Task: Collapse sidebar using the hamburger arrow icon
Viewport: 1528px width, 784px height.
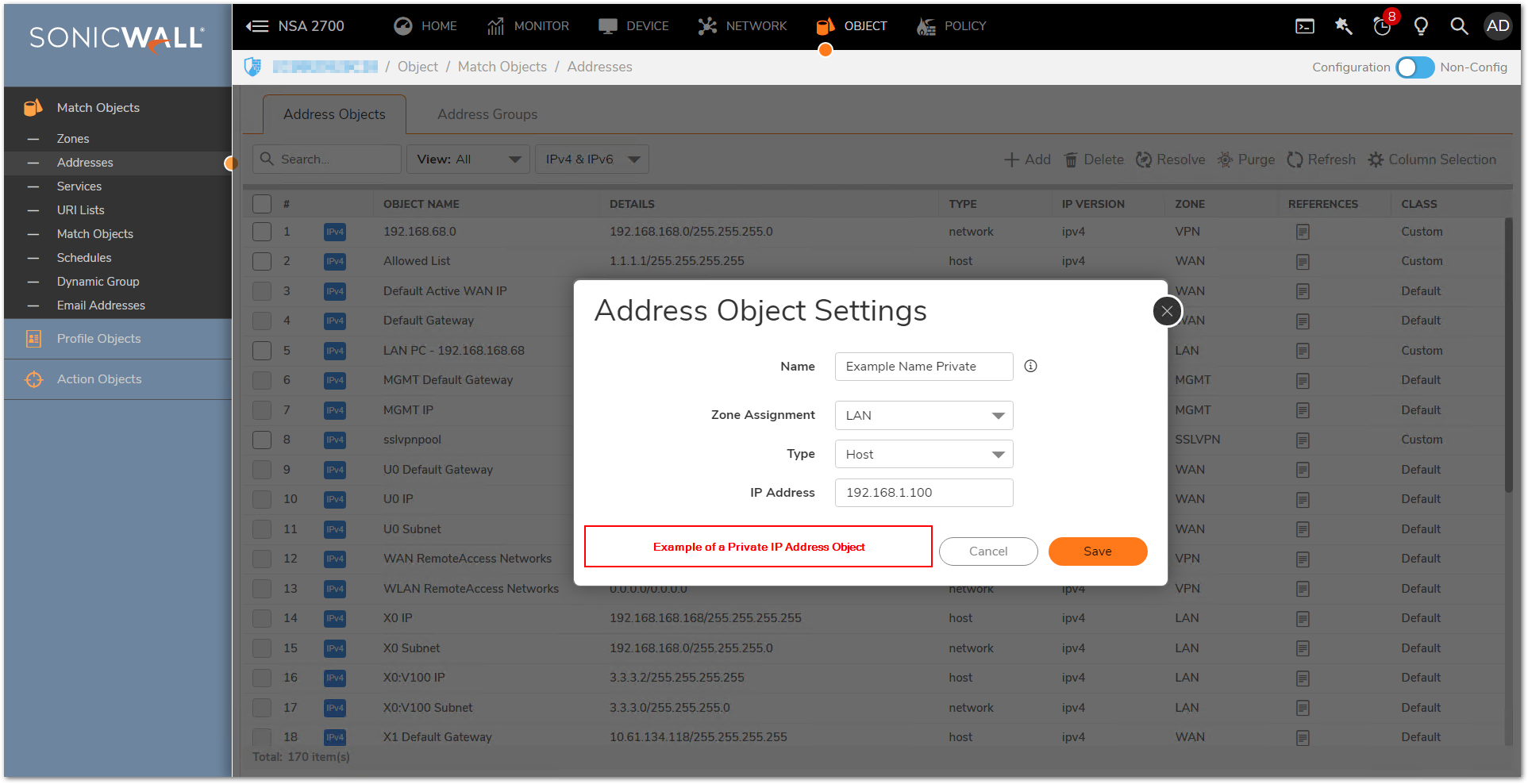Action: pyautogui.click(x=257, y=26)
